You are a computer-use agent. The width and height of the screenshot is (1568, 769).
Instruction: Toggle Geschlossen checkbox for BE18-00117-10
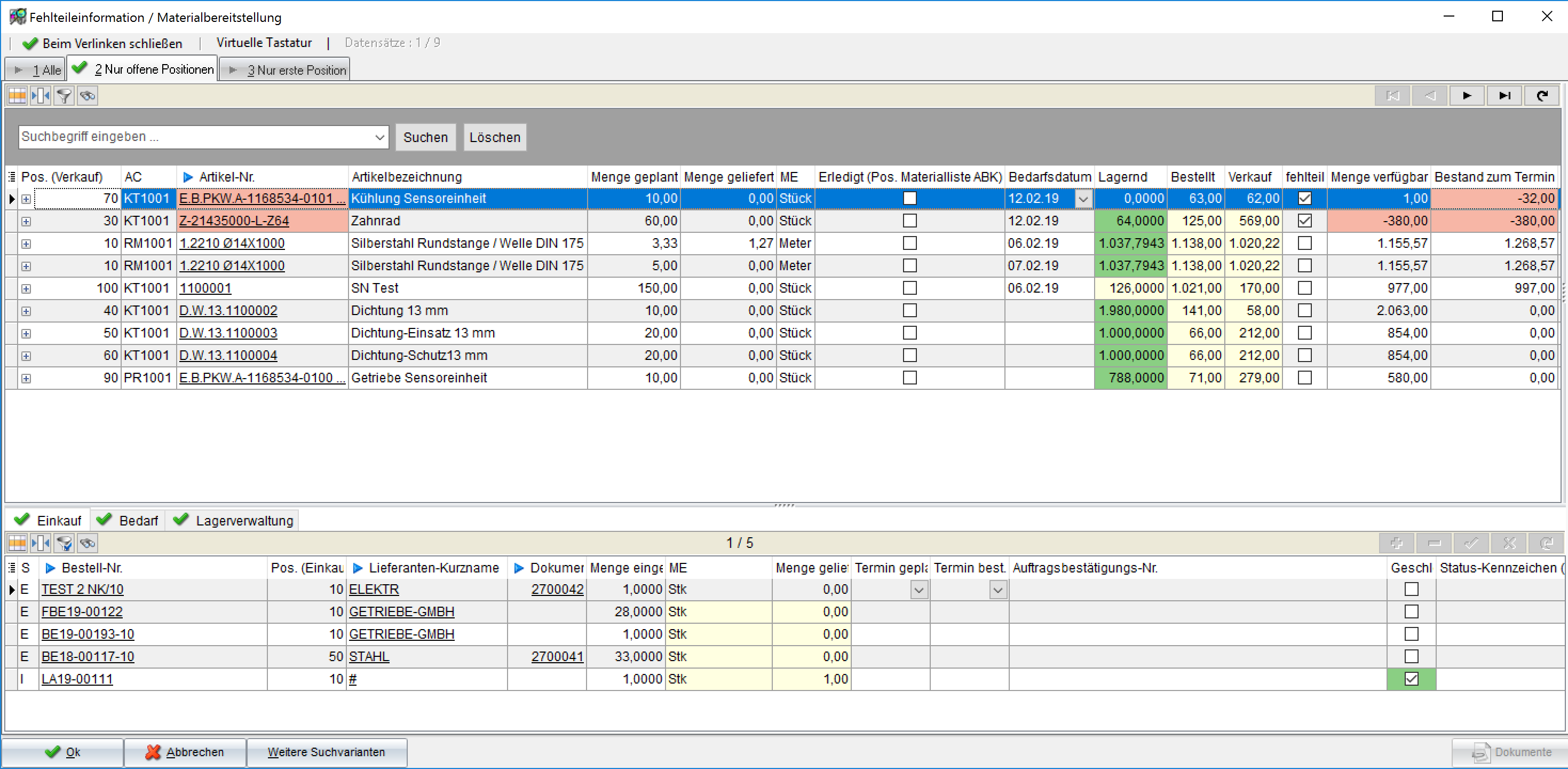[1411, 656]
